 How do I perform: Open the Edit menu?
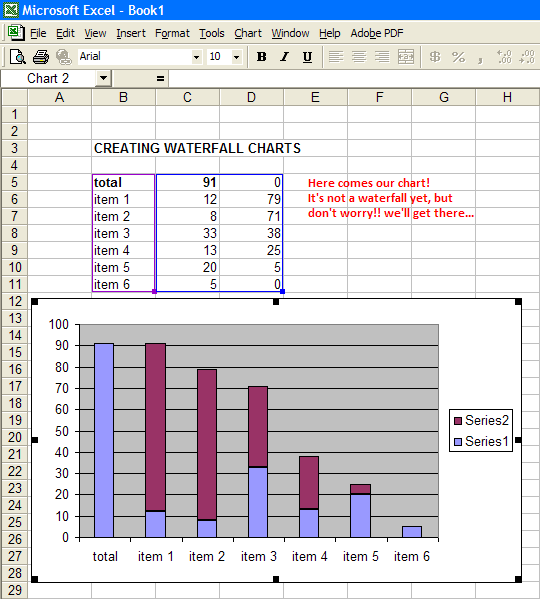(65, 33)
